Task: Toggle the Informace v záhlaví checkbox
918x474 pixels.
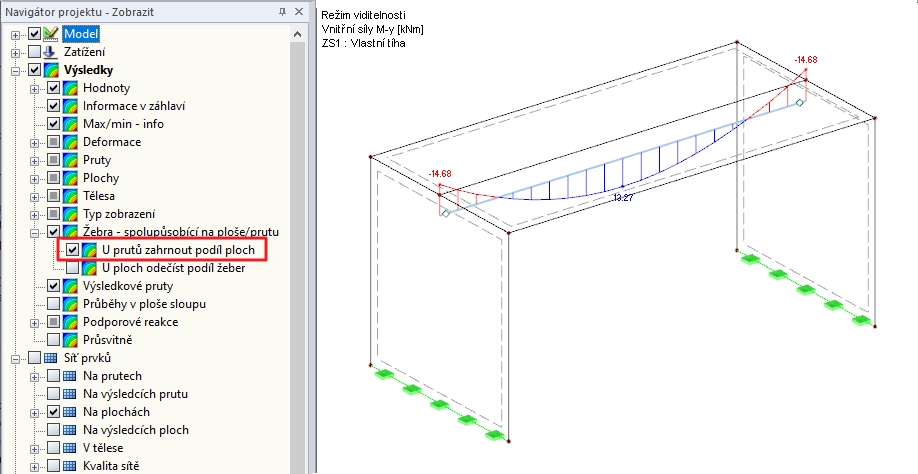Action: coord(53,106)
